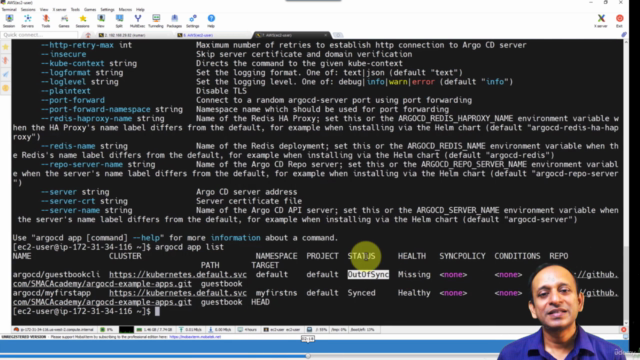Click the host name entry in status bar
Screen dimensions: 640x360
click(53, 329)
